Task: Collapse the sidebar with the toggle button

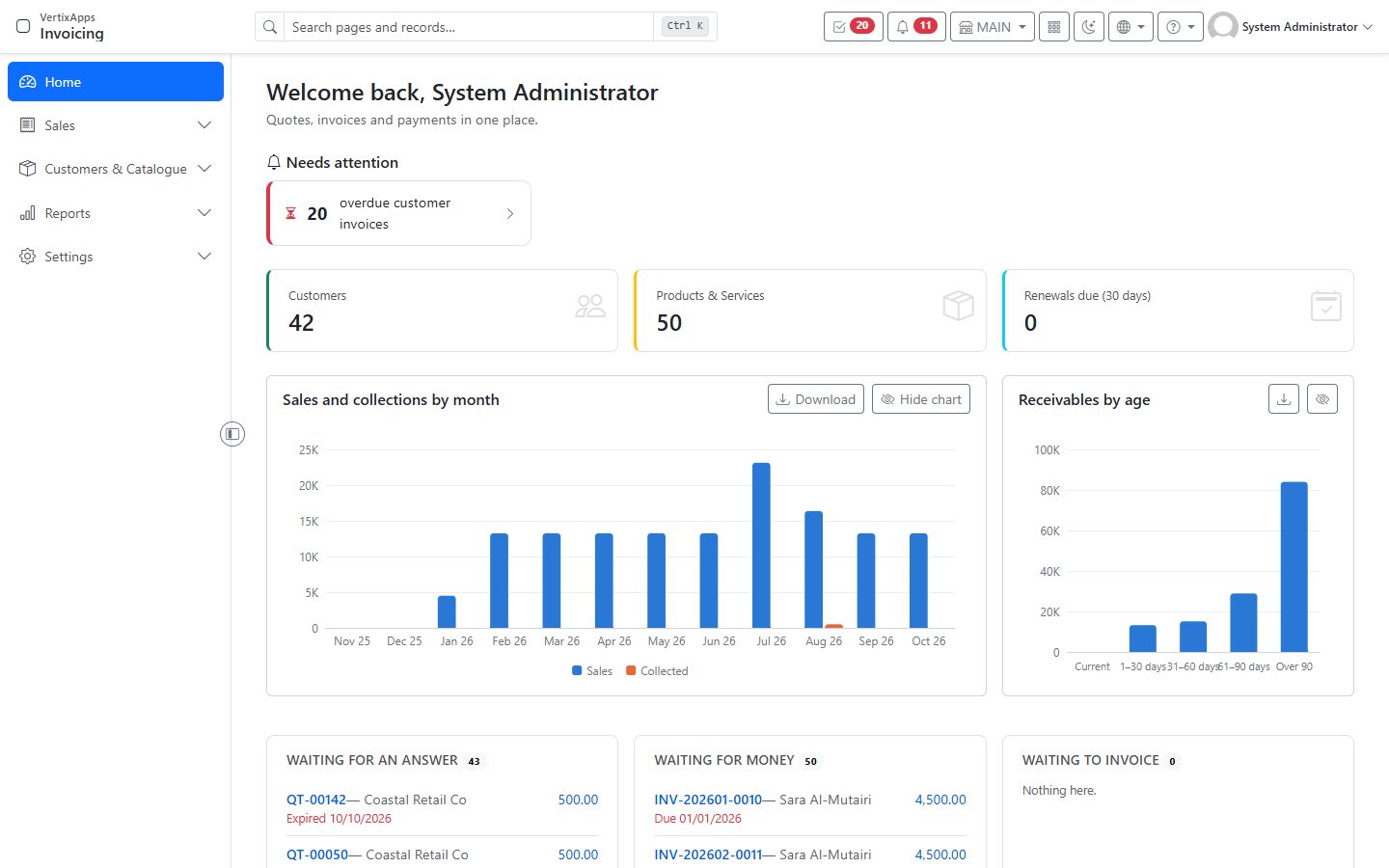Action: [232, 434]
